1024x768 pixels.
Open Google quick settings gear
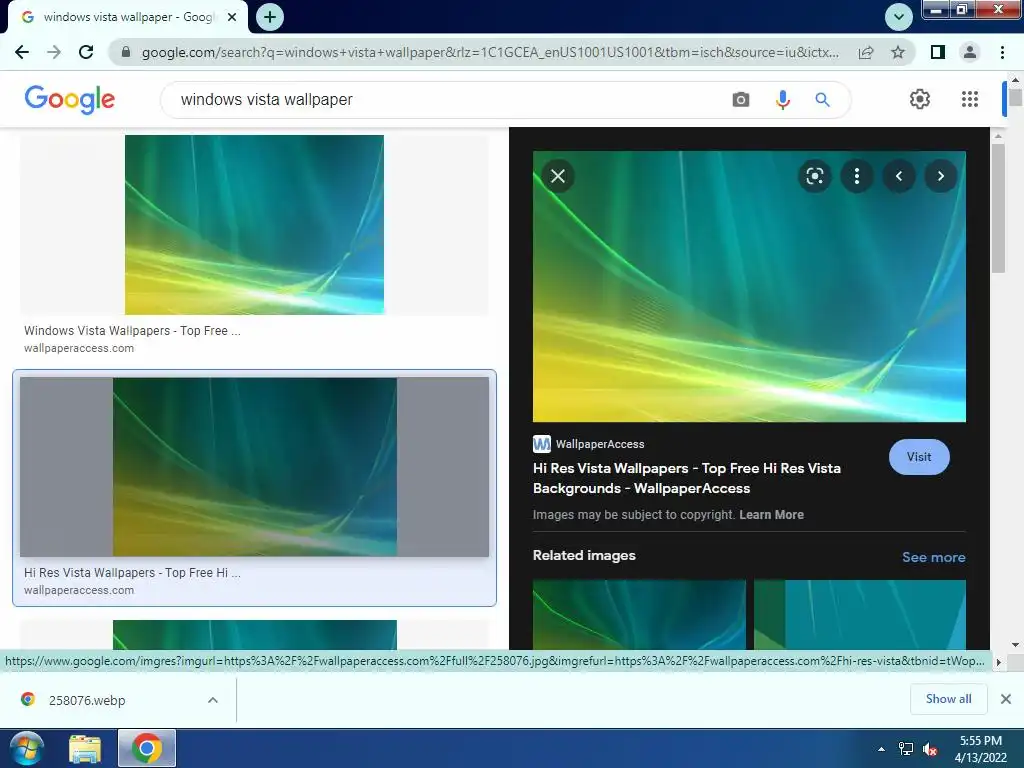coord(920,99)
